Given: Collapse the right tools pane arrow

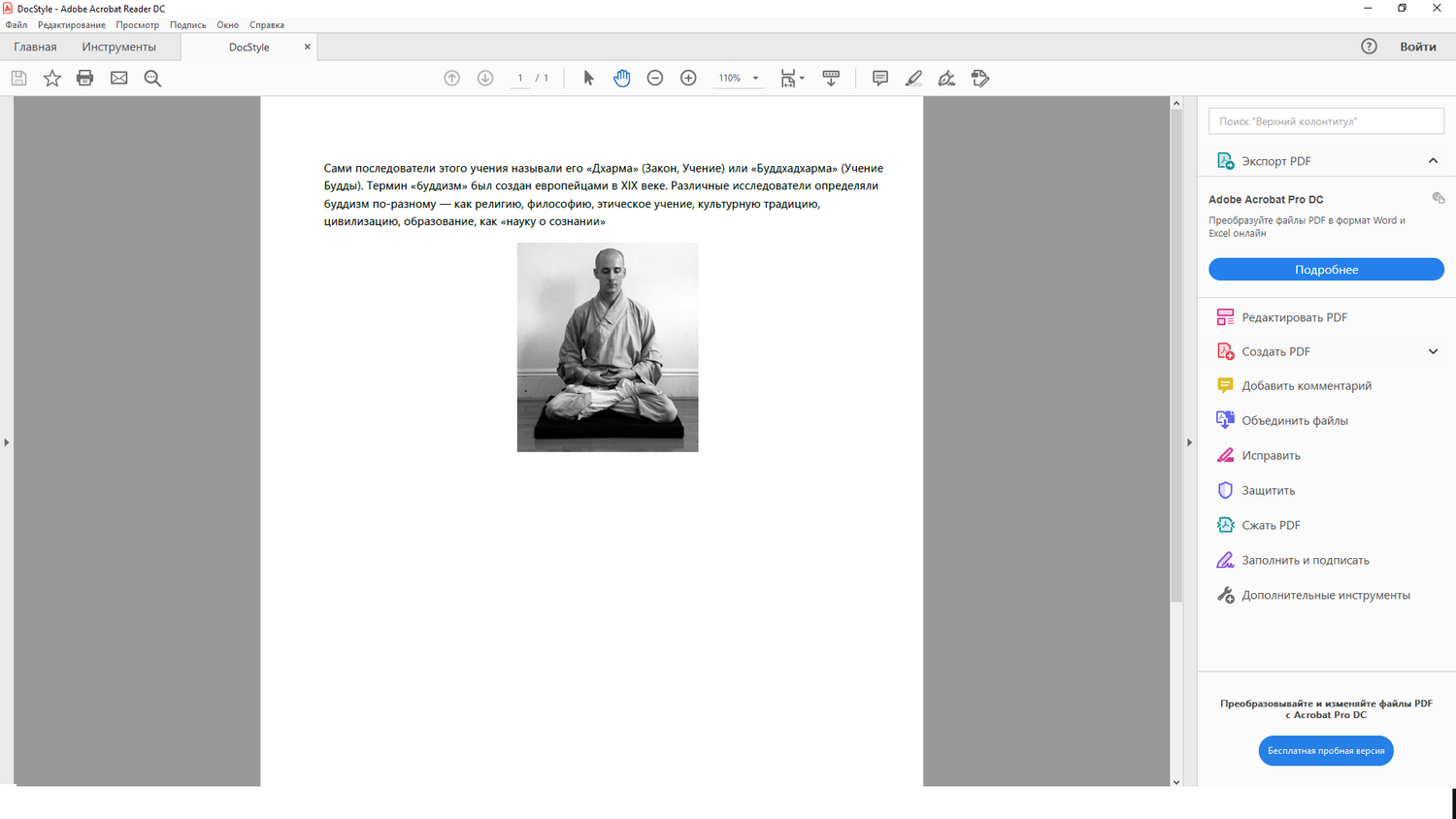Looking at the screenshot, I should (x=1189, y=442).
